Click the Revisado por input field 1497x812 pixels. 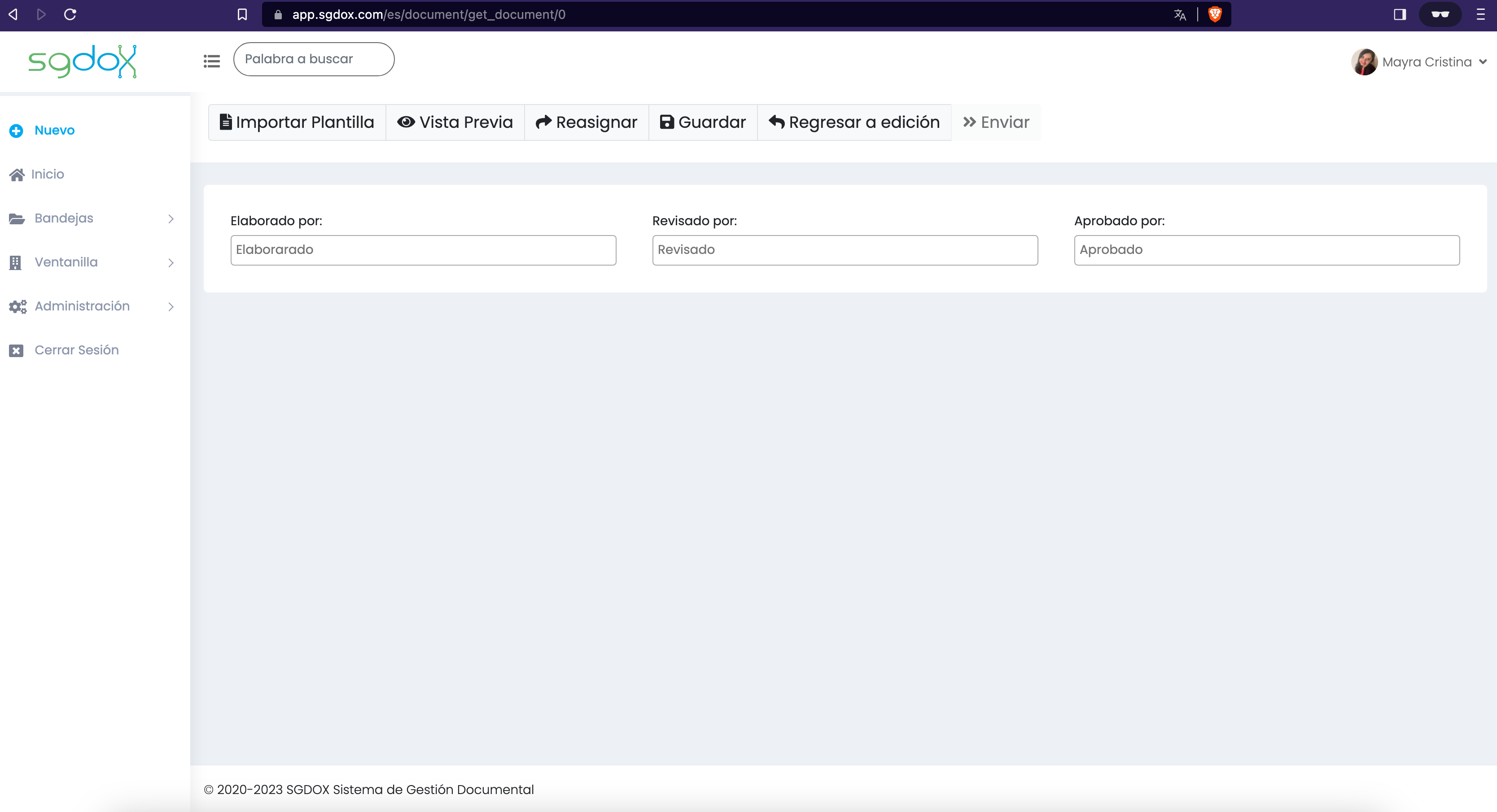[845, 250]
